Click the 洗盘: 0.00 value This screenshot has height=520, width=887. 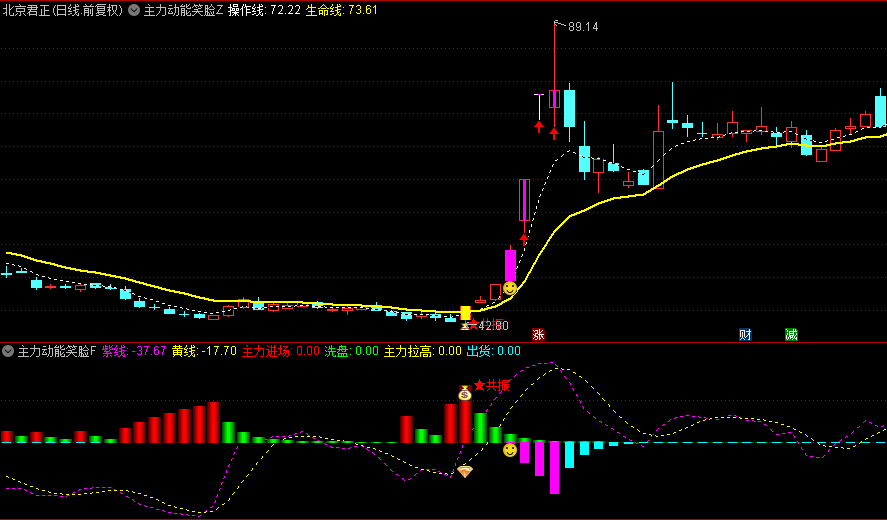[351, 351]
